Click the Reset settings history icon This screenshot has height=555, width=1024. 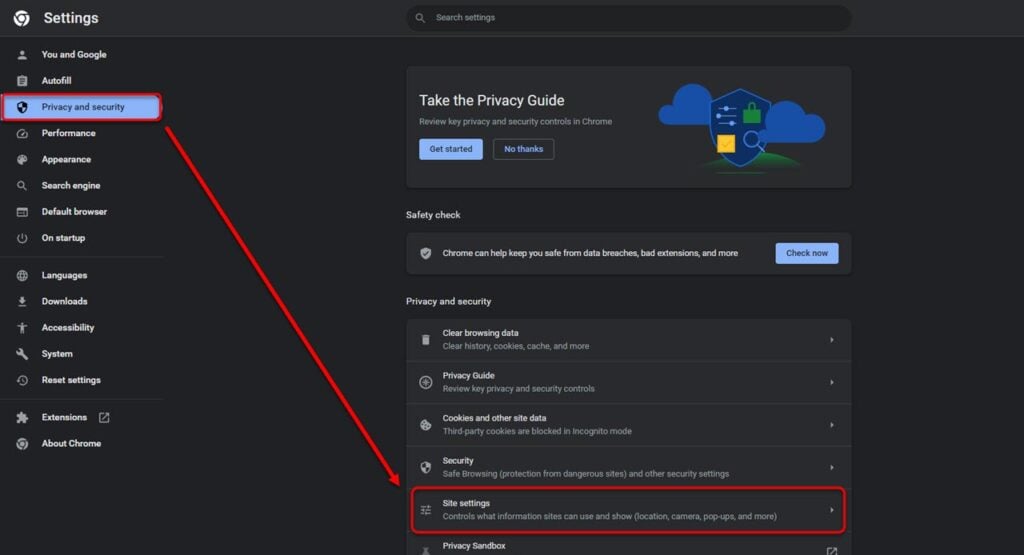tap(22, 380)
